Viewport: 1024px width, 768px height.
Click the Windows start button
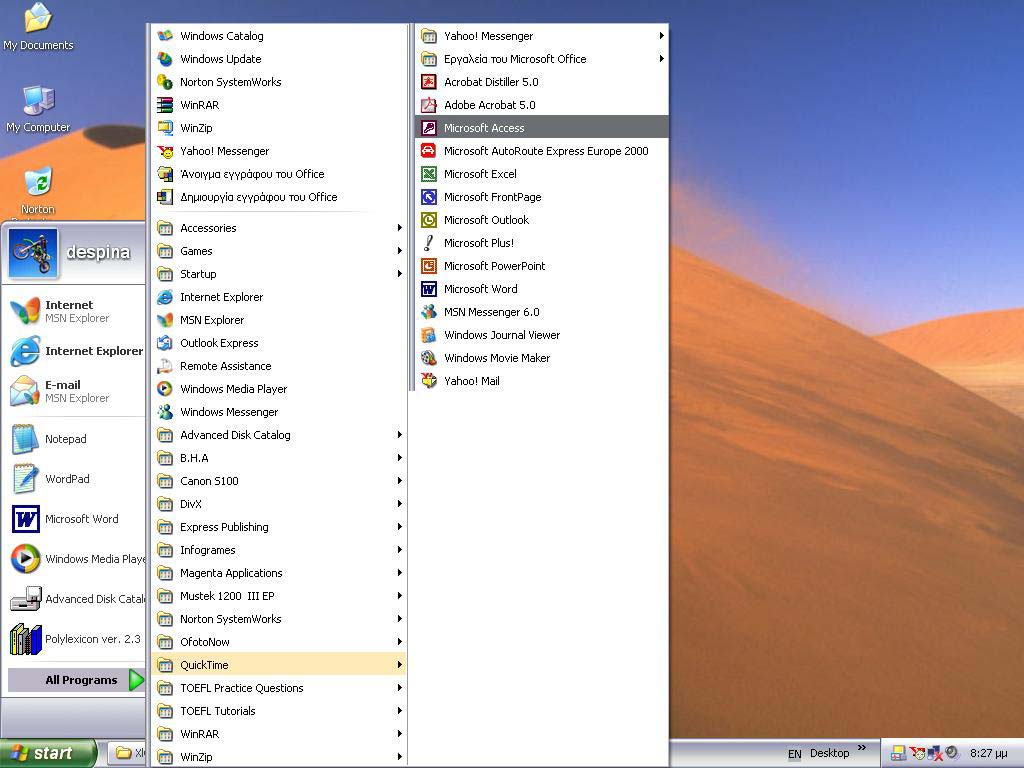(47, 754)
